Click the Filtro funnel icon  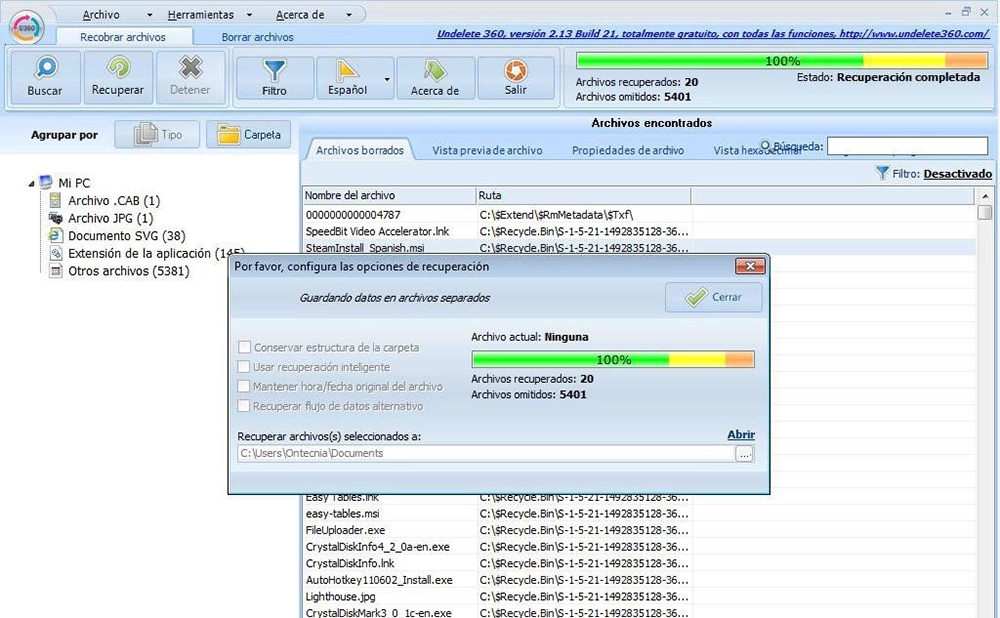[x=274, y=70]
